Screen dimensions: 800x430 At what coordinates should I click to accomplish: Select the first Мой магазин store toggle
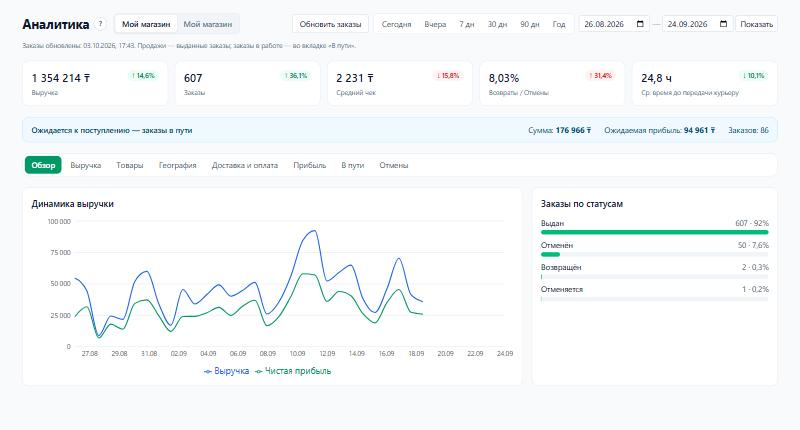tap(146, 24)
